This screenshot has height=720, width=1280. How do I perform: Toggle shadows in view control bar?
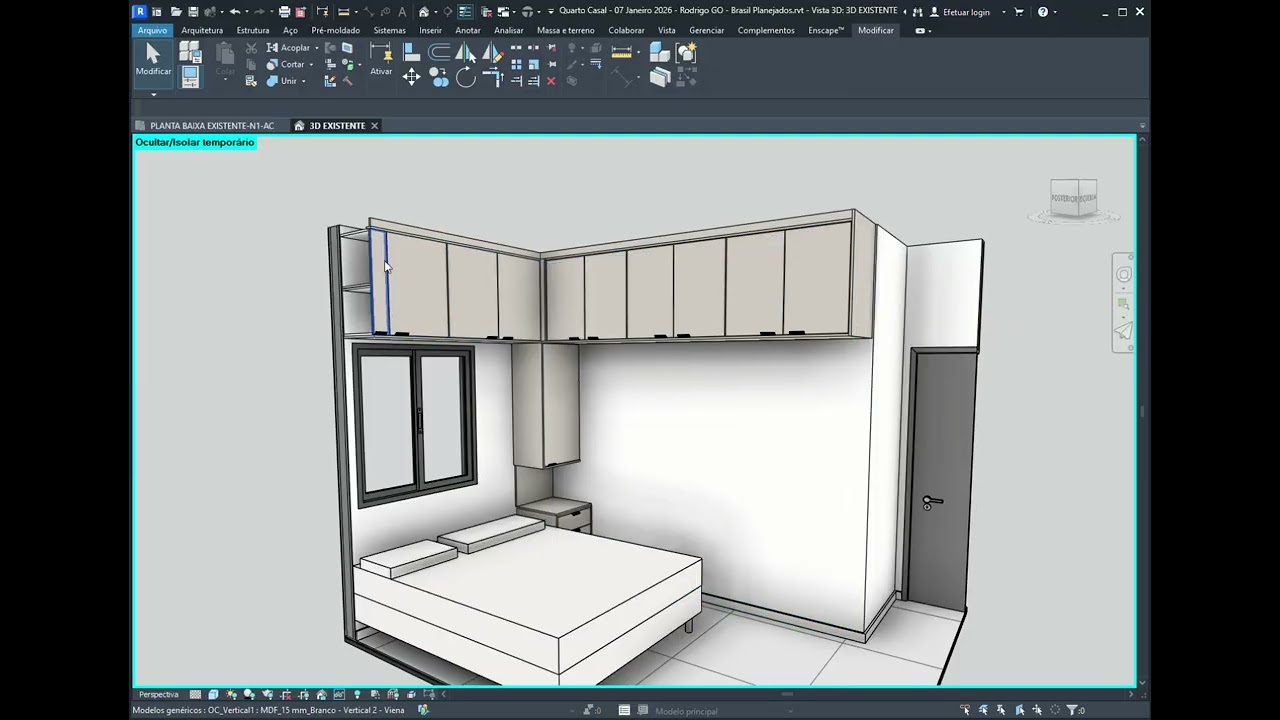click(249, 694)
